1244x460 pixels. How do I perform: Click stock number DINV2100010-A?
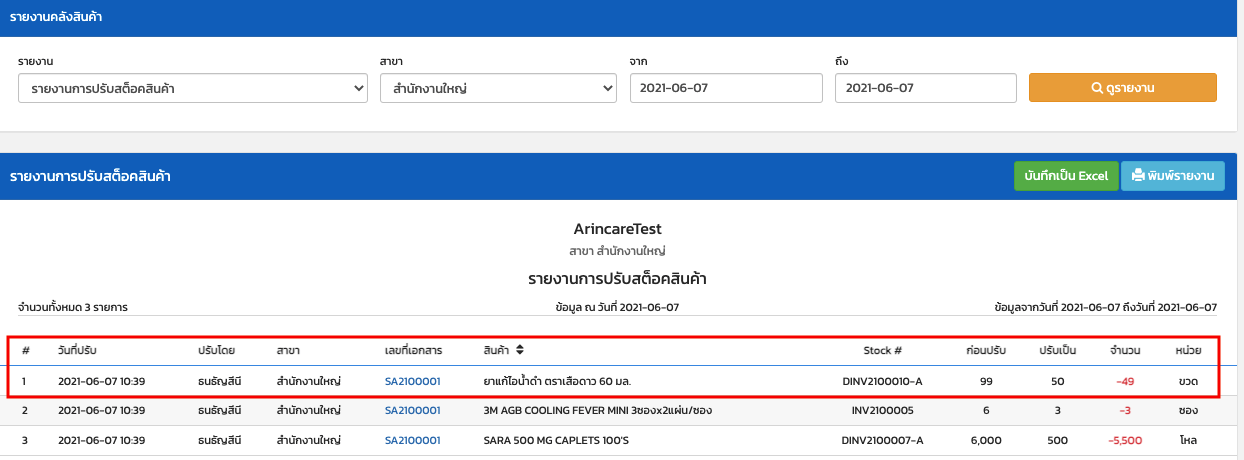coord(882,381)
